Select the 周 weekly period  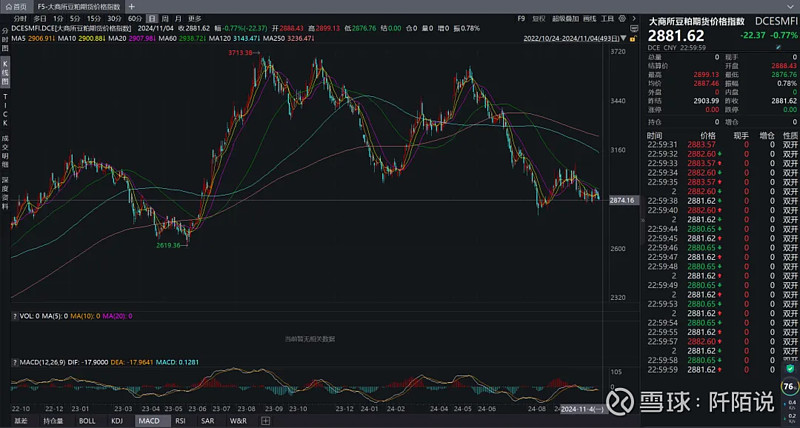point(165,18)
